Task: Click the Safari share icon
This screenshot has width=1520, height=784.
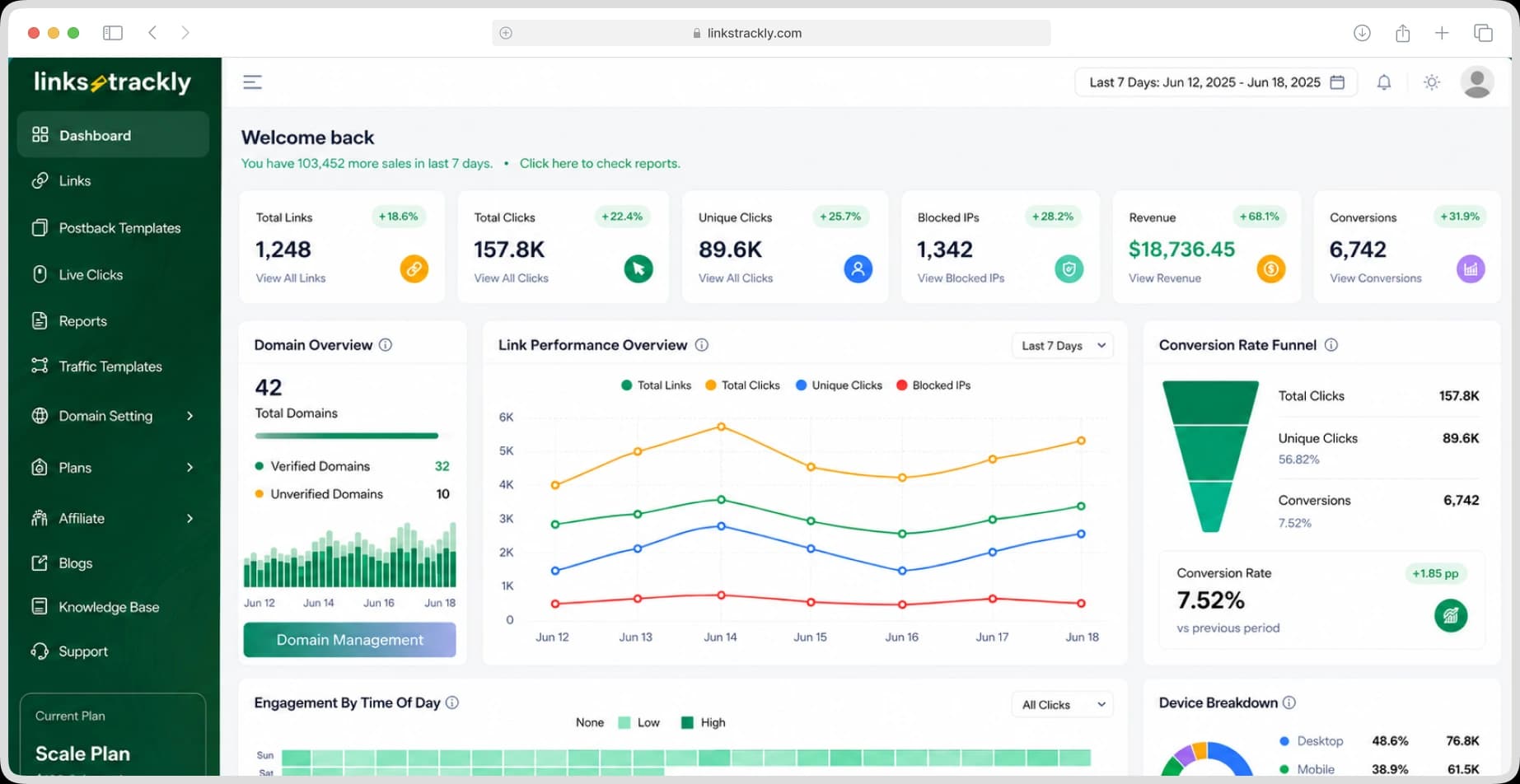Action: [x=1403, y=33]
